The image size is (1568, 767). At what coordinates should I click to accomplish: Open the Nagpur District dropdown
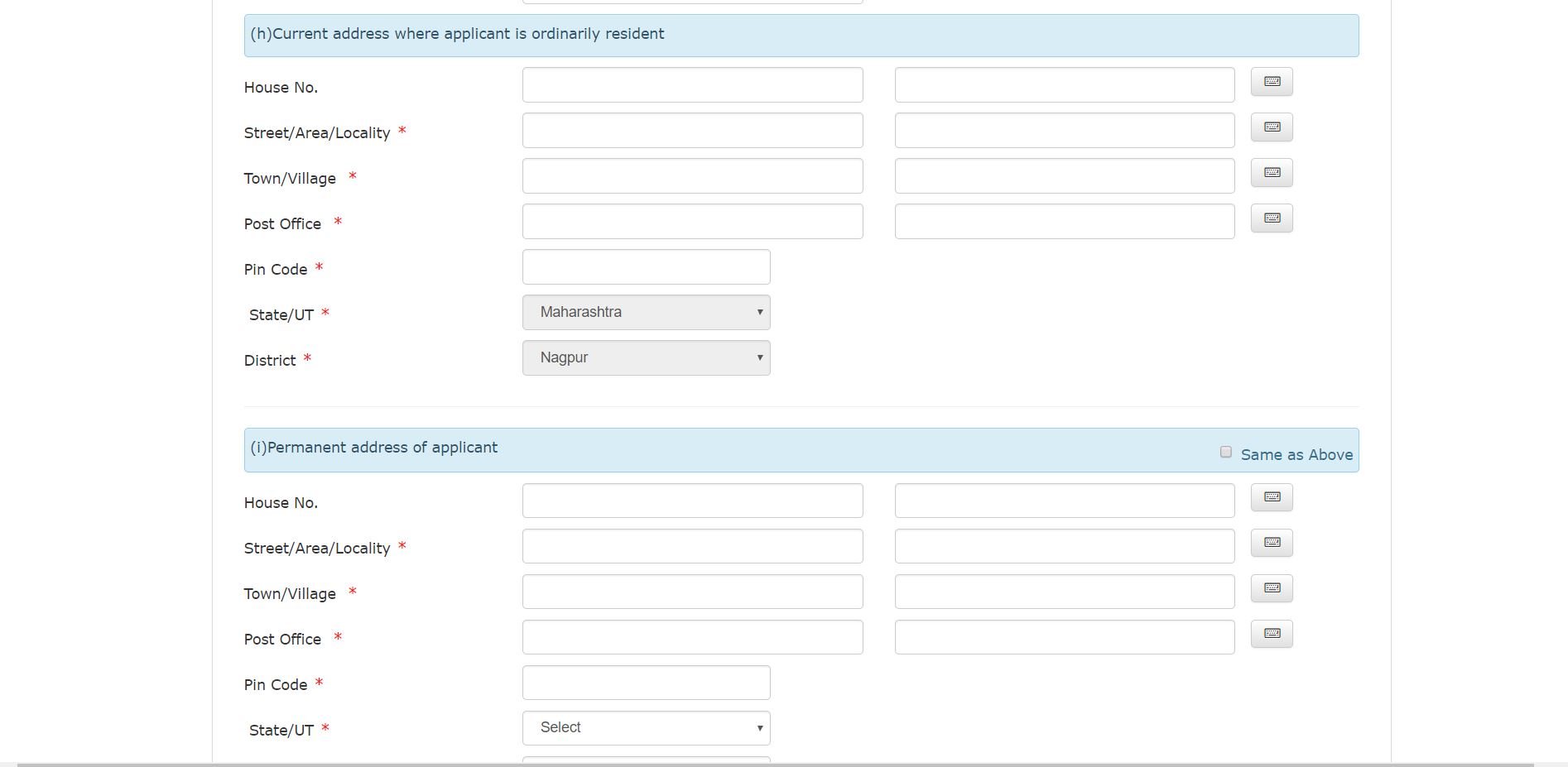pos(646,357)
